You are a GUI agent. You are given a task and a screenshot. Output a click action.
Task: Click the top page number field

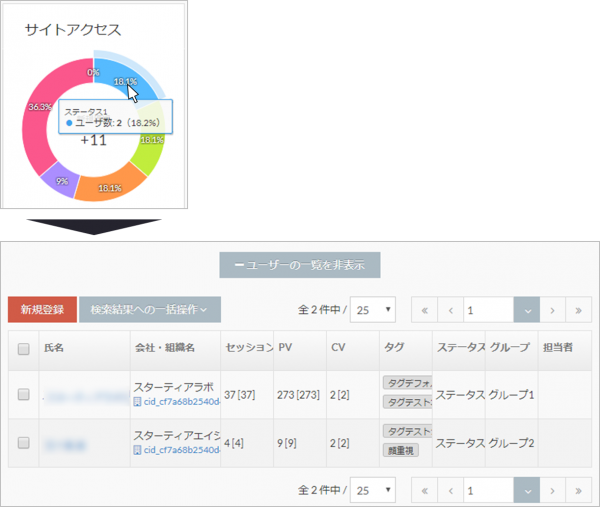(x=488, y=310)
